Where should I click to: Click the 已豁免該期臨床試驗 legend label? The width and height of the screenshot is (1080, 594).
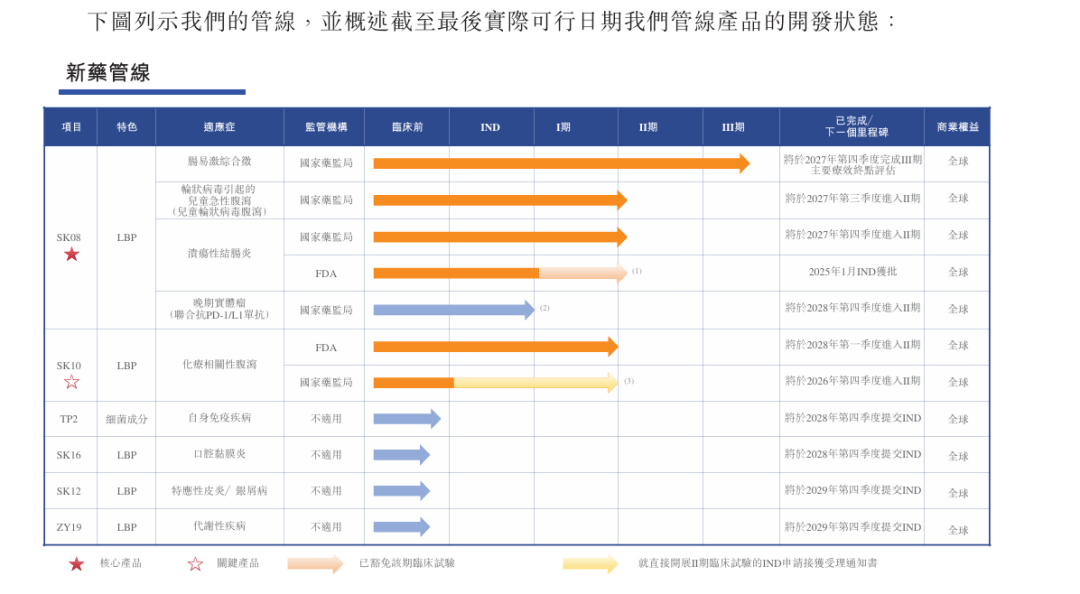[x=407, y=564]
